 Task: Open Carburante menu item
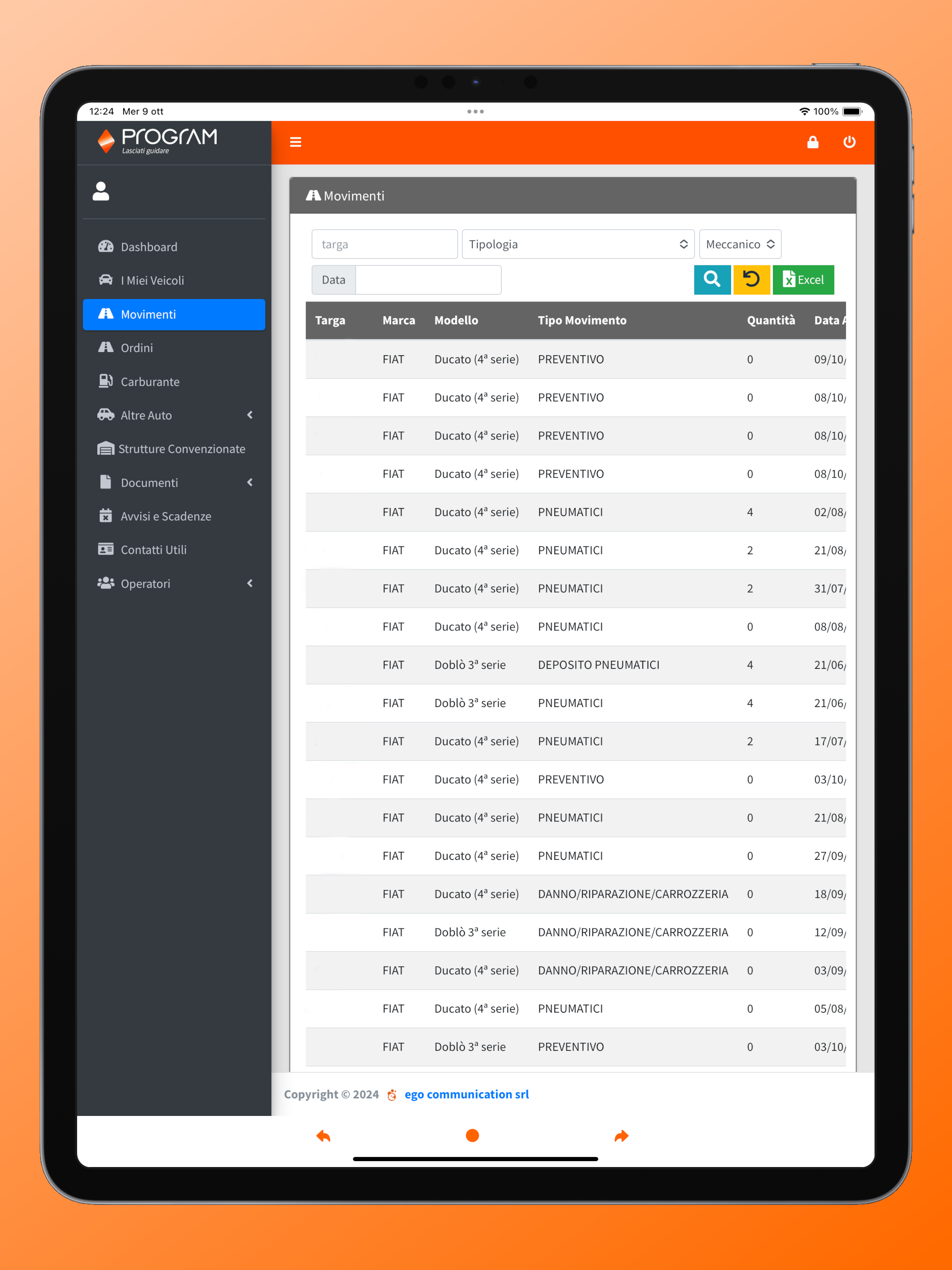click(x=174, y=382)
